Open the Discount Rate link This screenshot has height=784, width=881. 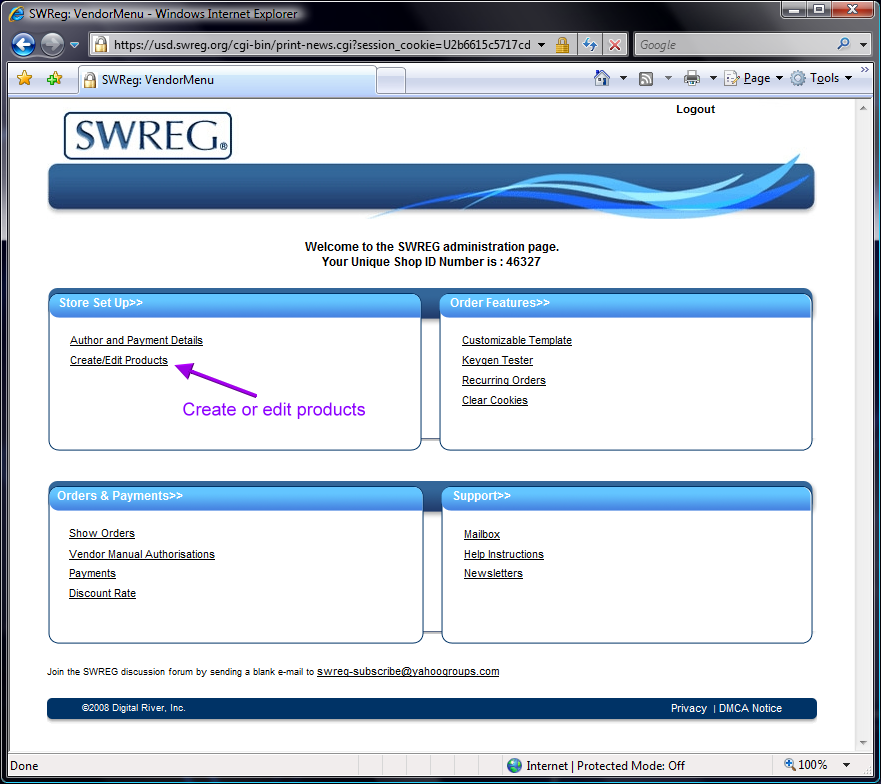tap(102, 593)
